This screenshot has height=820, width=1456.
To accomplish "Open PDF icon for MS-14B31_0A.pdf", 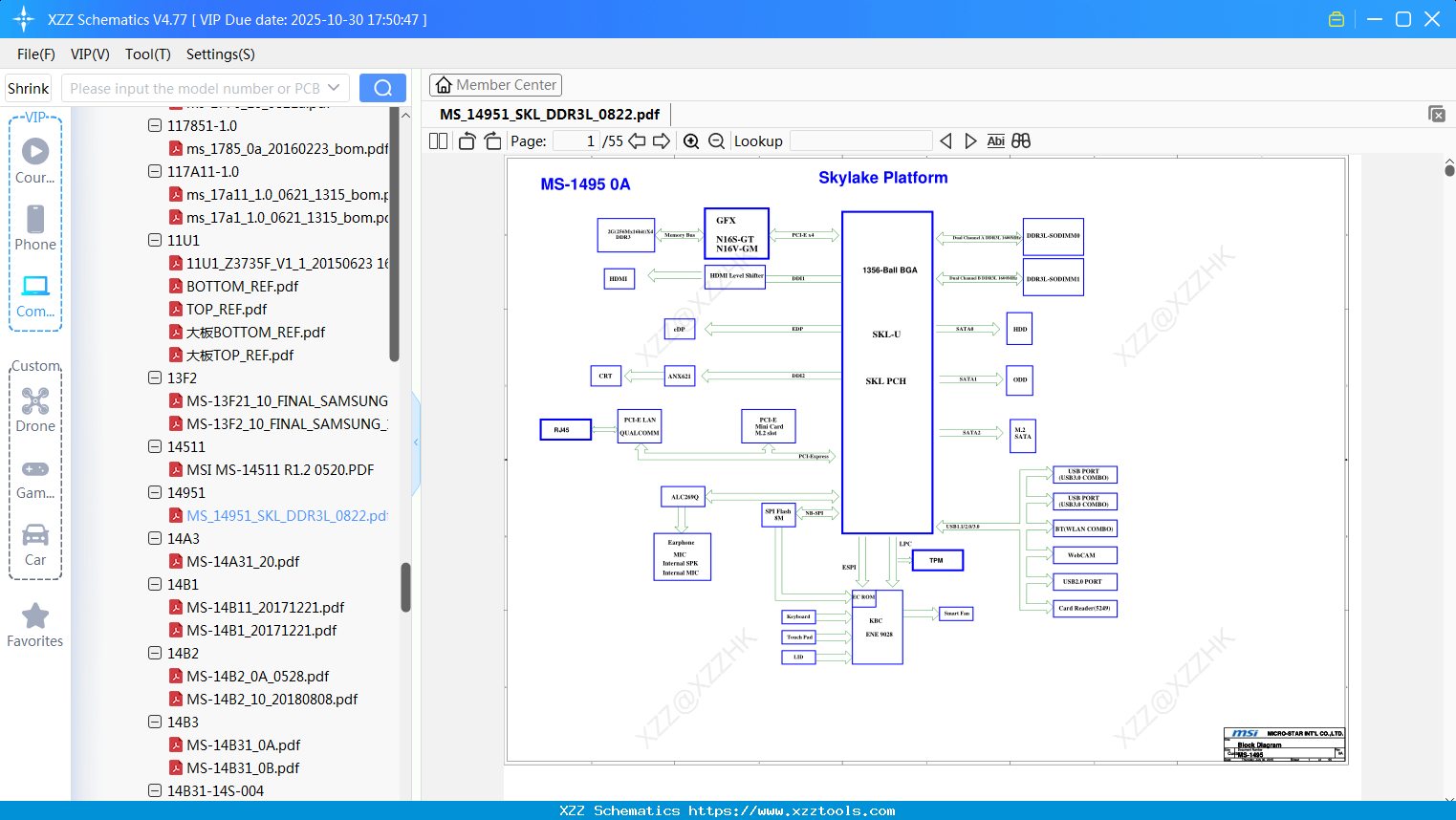I will click(176, 744).
